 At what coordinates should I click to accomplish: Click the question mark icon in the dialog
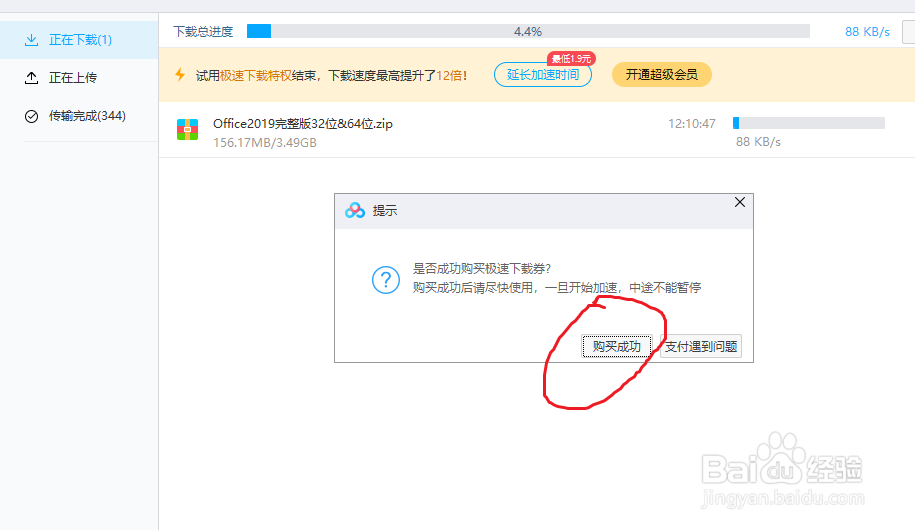[386, 280]
